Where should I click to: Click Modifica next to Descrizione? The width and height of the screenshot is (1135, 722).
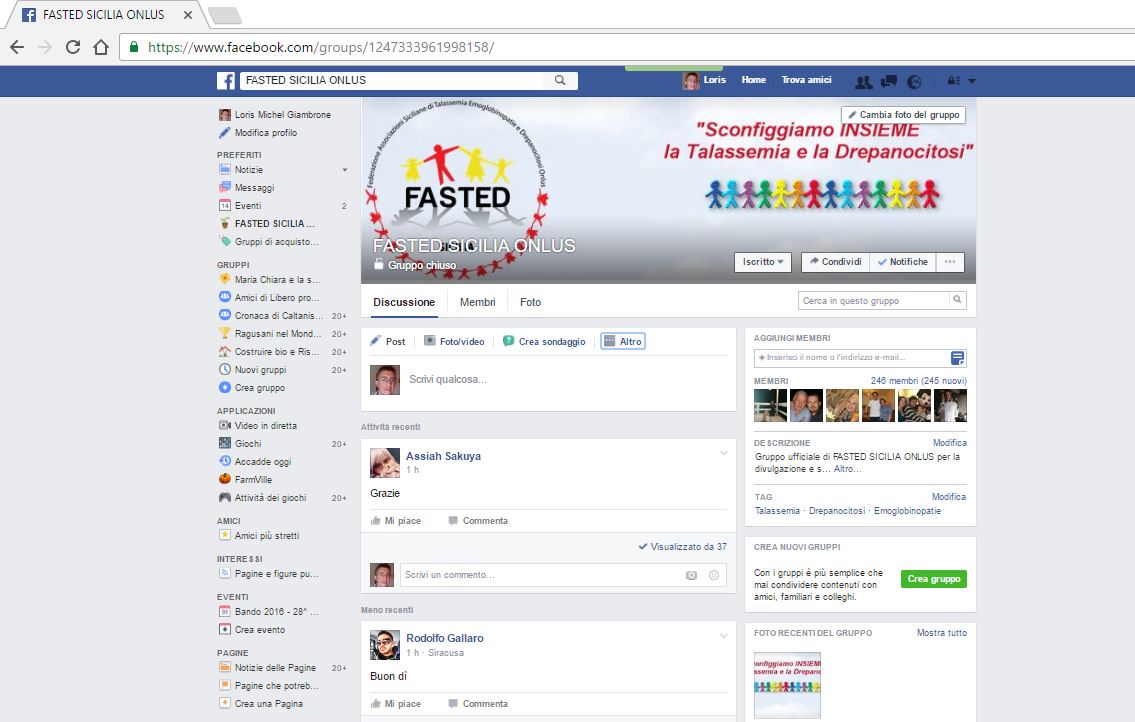950,442
